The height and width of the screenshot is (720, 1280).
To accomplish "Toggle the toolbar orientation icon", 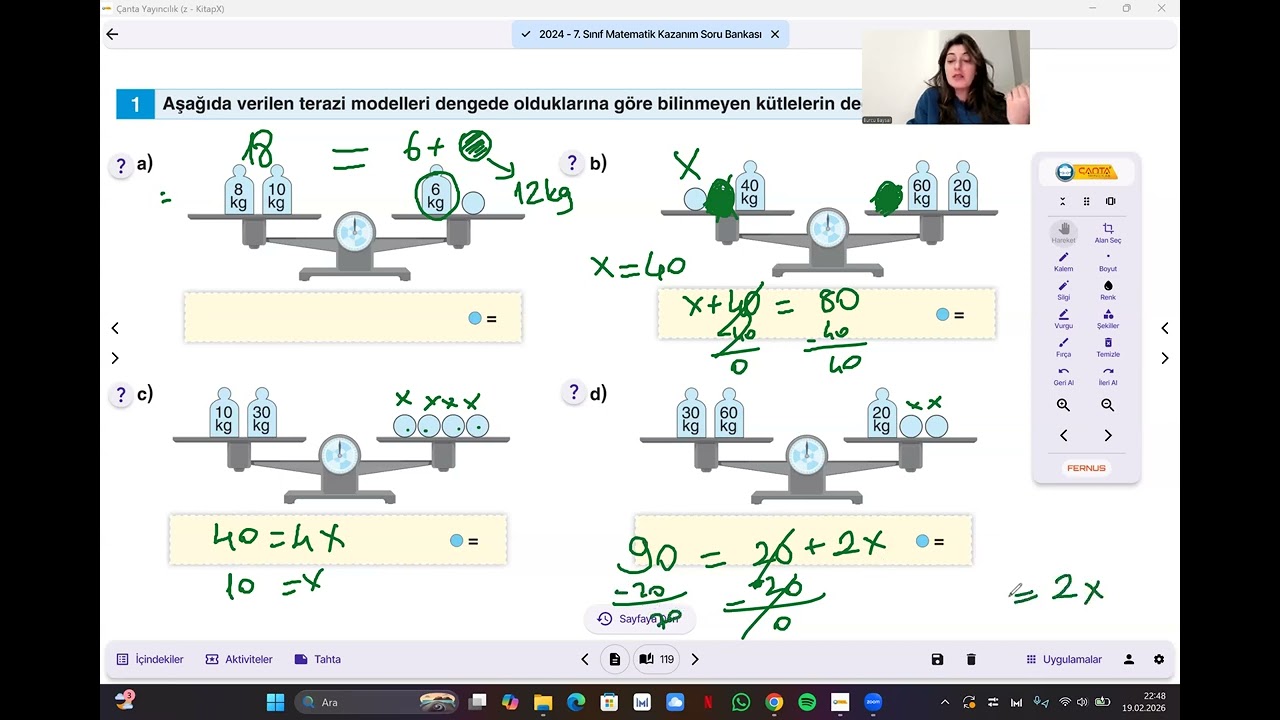I will coord(1110,201).
